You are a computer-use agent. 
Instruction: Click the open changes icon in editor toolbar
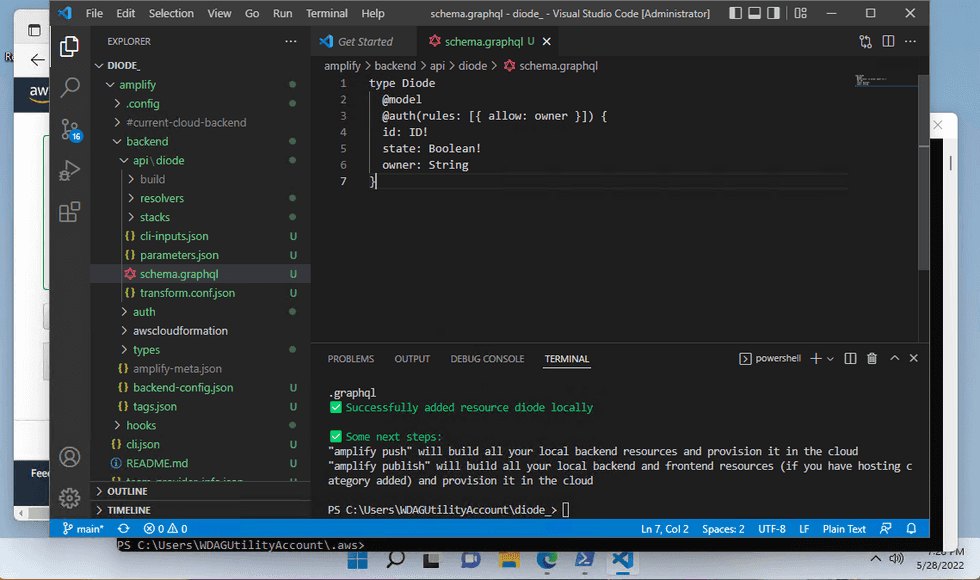[866, 41]
